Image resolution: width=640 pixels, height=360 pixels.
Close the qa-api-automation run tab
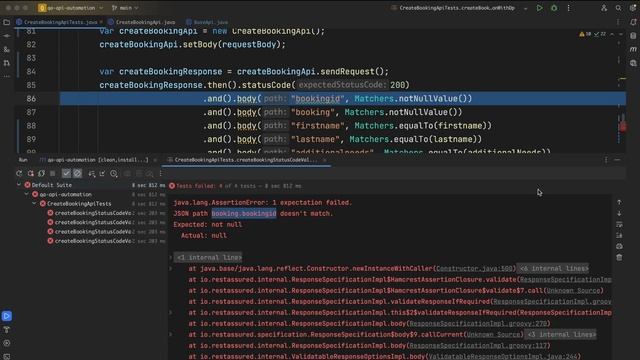[155, 160]
